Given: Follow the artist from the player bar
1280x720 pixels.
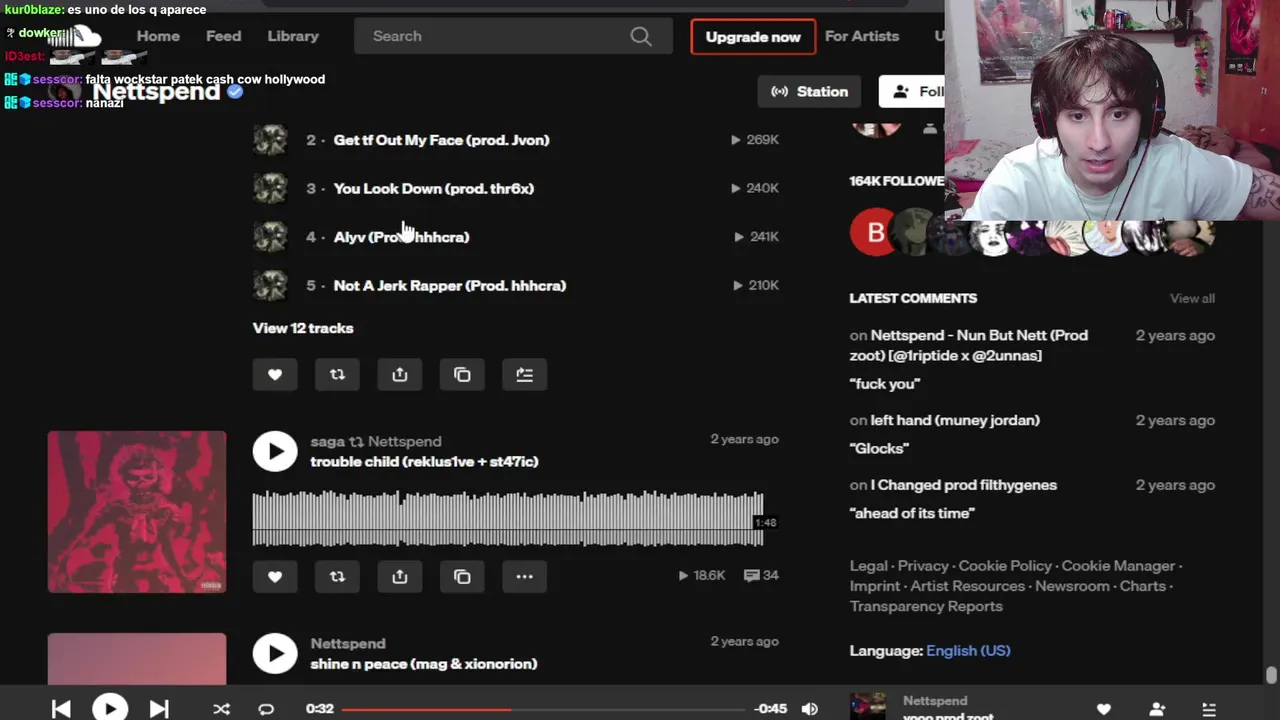Looking at the screenshot, I should click(1157, 709).
